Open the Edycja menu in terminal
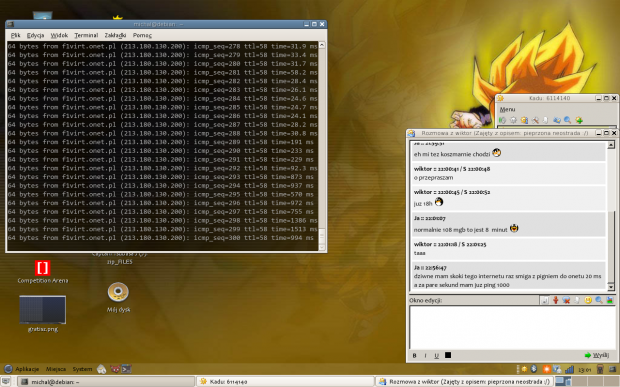This screenshot has height=387, width=620. [x=35, y=35]
